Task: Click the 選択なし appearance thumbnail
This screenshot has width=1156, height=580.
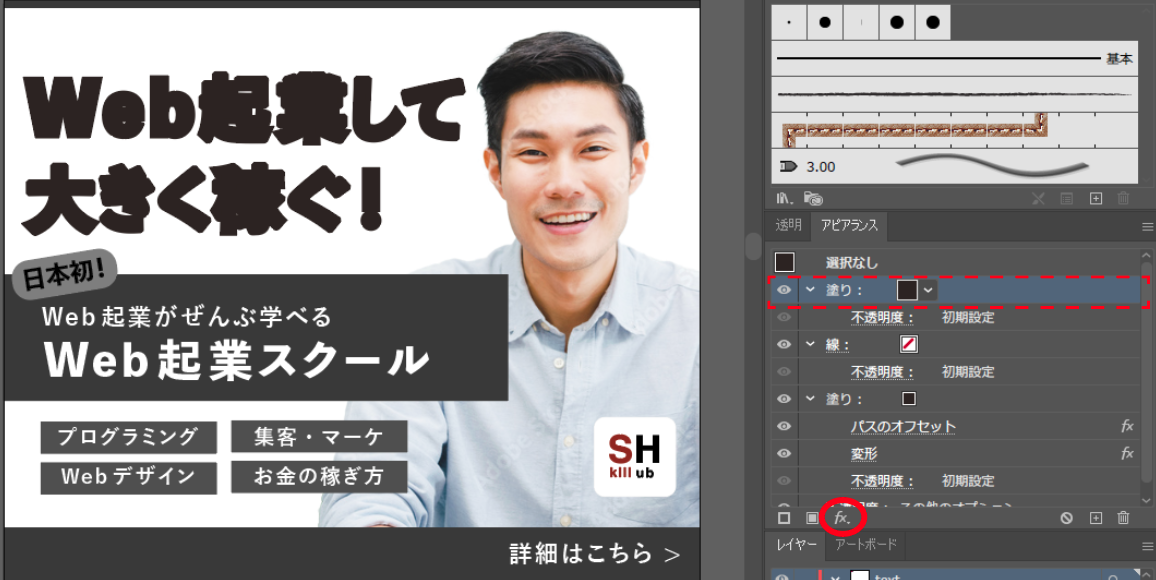Action: pos(784,262)
